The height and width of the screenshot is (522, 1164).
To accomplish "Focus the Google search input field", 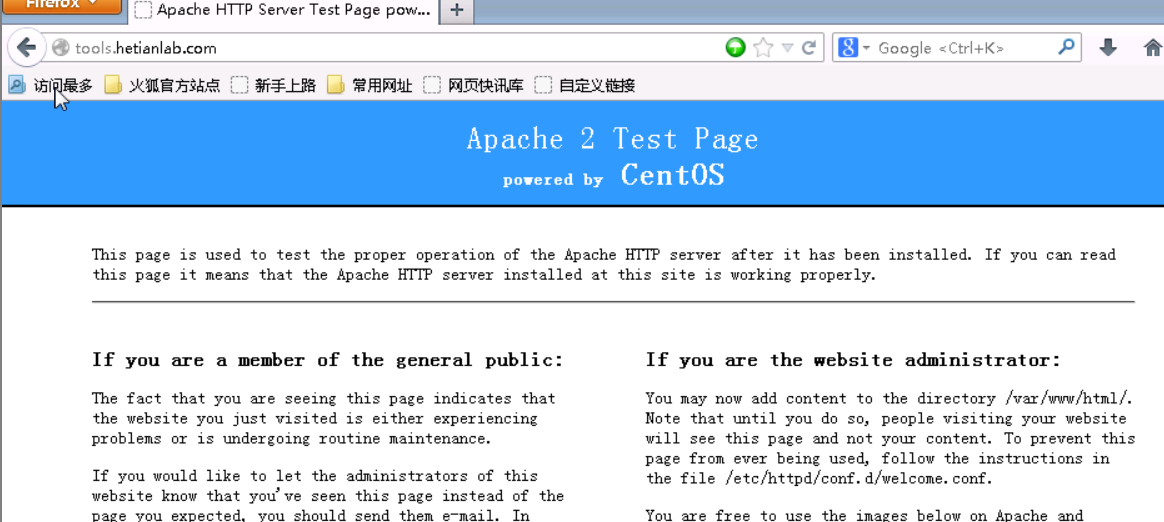I will (x=965, y=48).
